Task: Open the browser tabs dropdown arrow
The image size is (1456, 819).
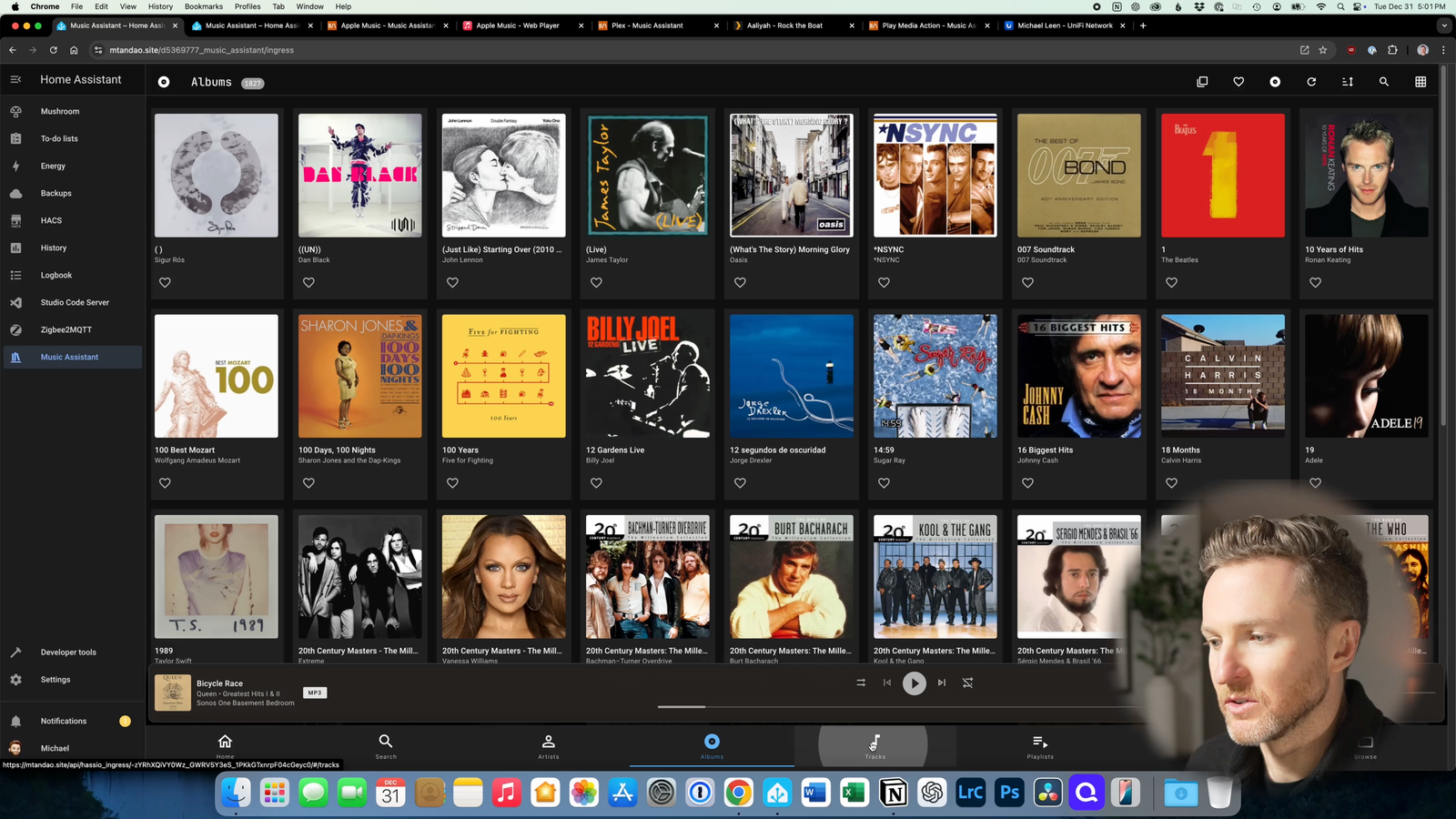Action: 1445,25
